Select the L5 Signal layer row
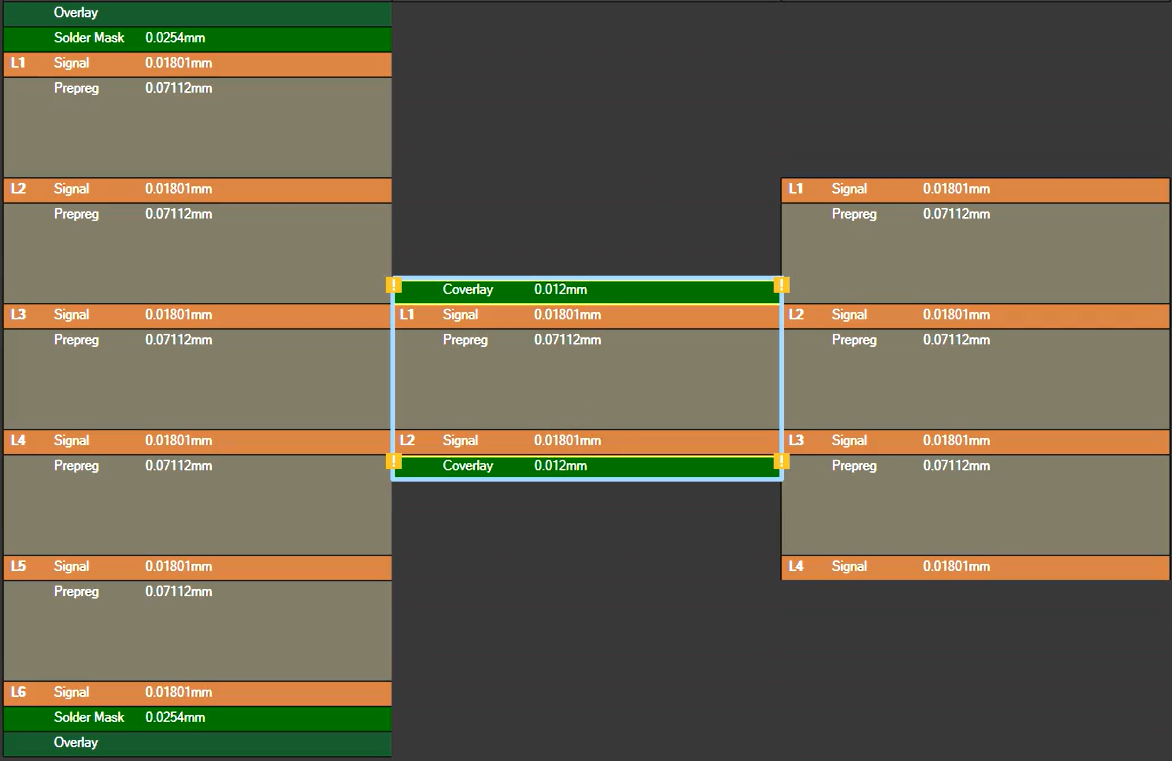 (197, 567)
